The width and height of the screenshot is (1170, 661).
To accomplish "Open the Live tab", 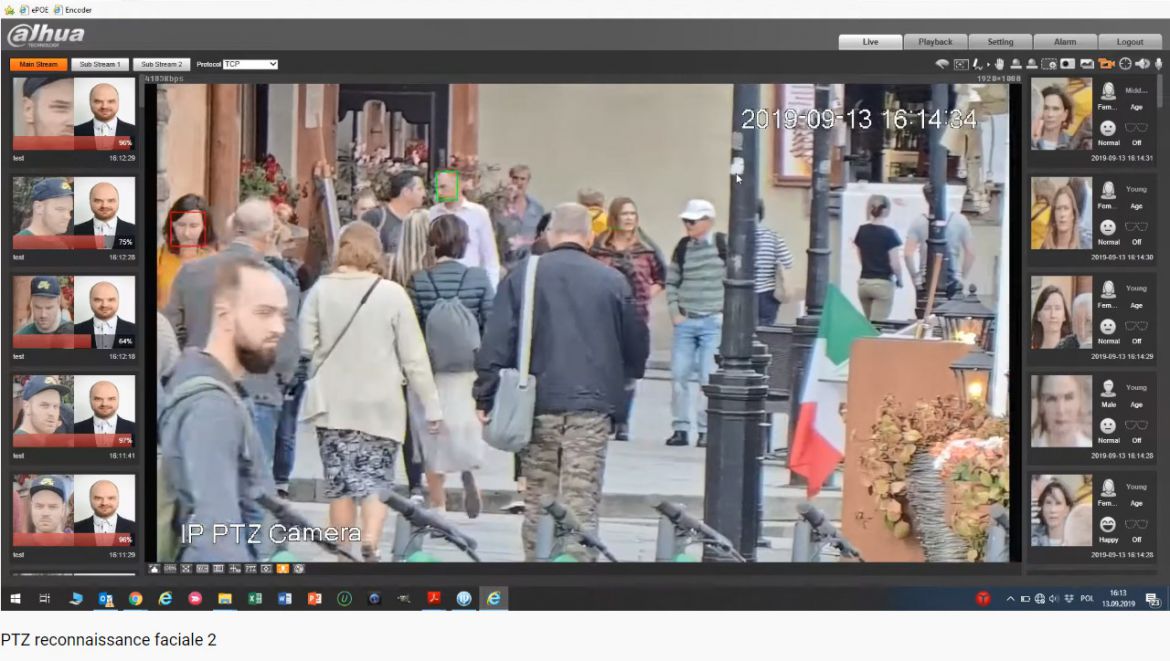I will tap(870, 42).
